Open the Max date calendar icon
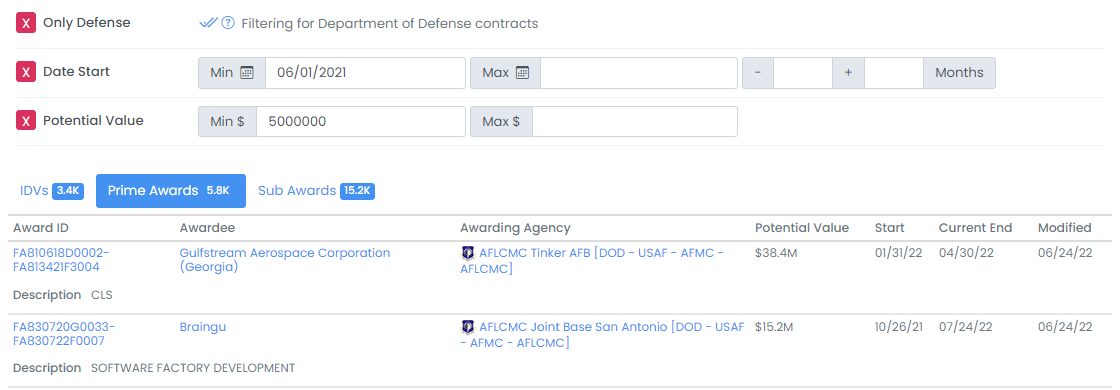The width and height of the screenshot is (1120, 390). click(x=522, y=72)
